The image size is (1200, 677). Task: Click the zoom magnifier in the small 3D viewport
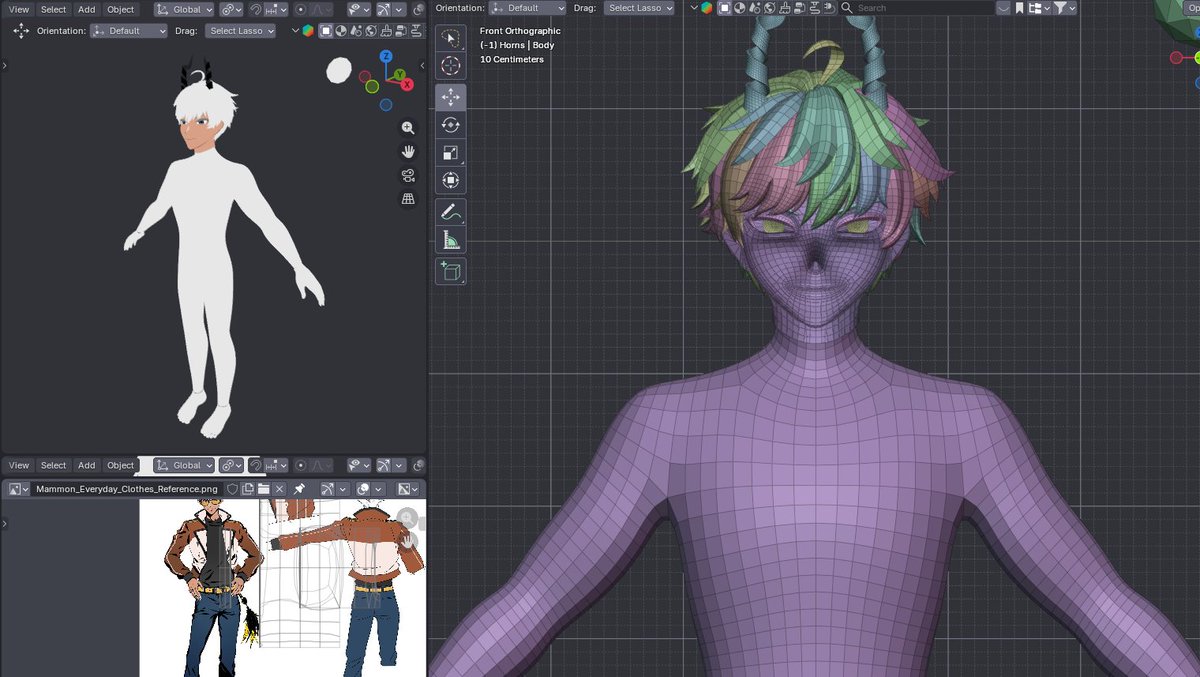pos(408,128)
